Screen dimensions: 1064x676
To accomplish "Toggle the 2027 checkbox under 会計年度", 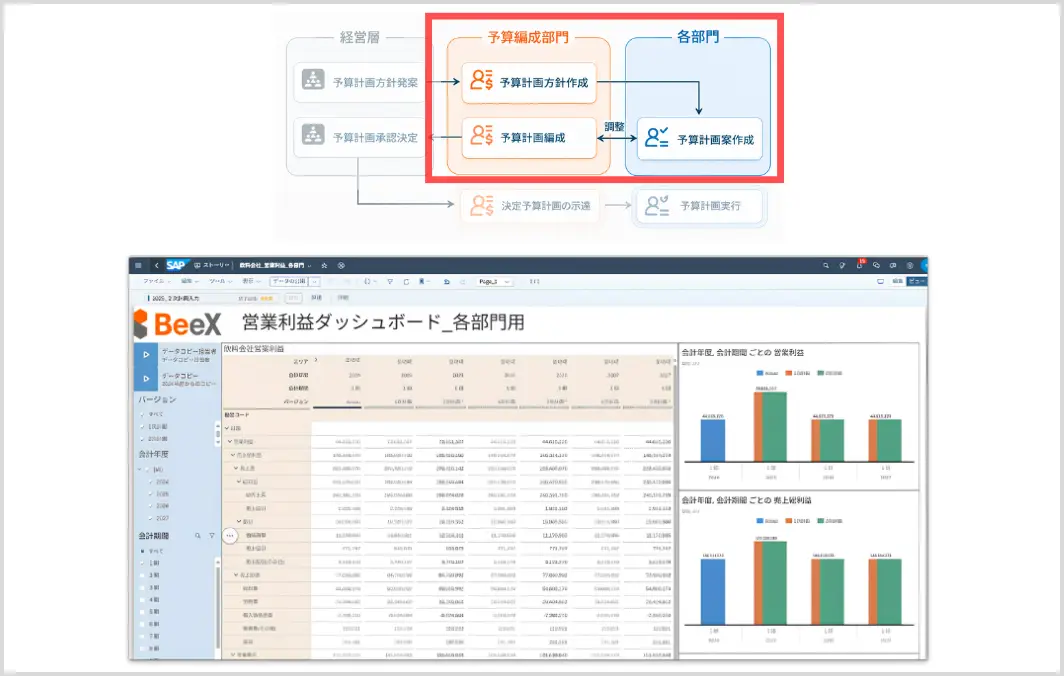I will pos(151,519).
